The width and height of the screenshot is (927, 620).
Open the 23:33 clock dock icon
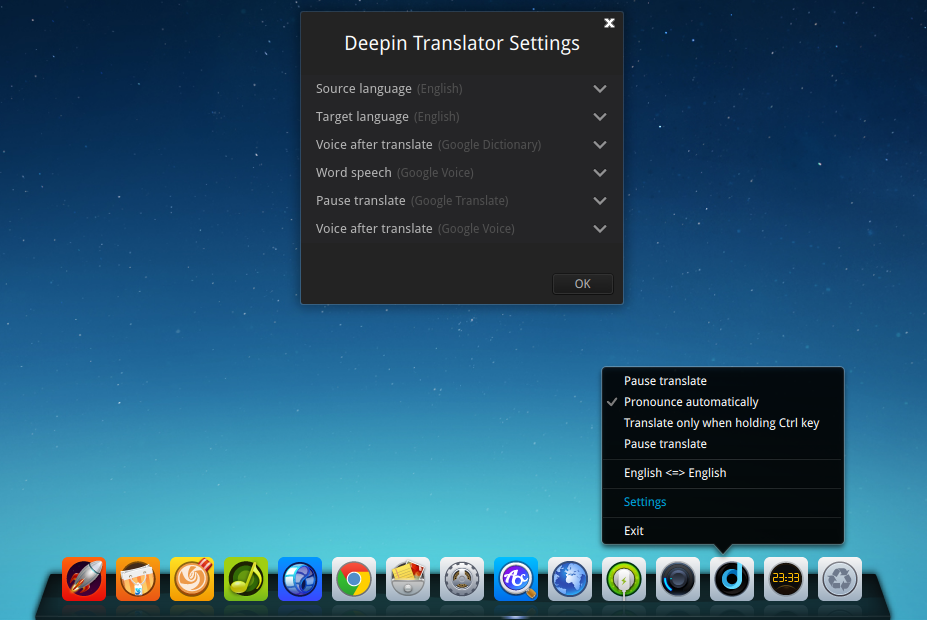(785, 579)
